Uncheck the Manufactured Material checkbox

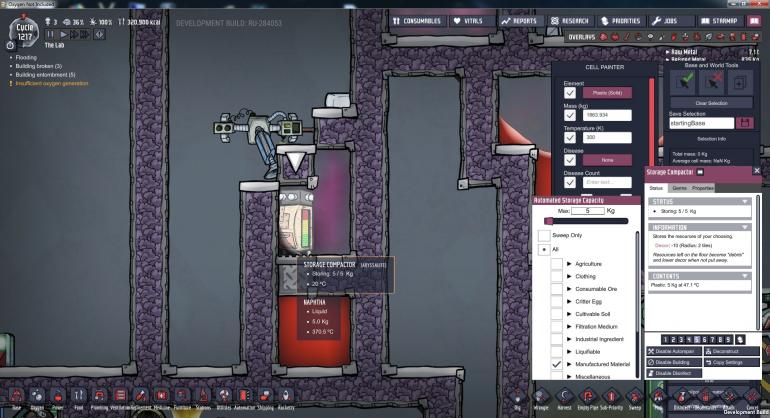tap(556, 364)
